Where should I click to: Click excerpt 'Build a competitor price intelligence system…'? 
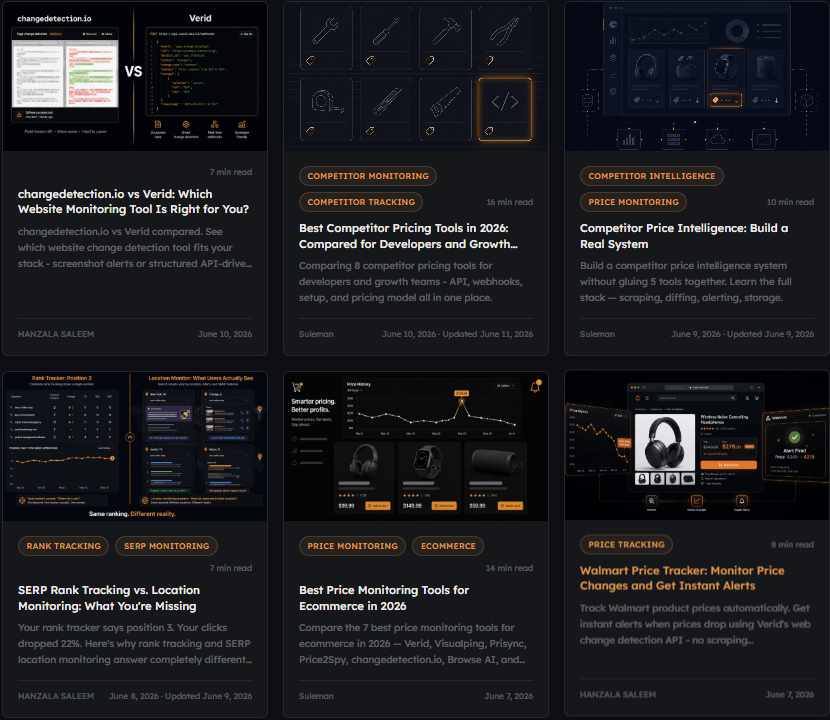[685, 282]
